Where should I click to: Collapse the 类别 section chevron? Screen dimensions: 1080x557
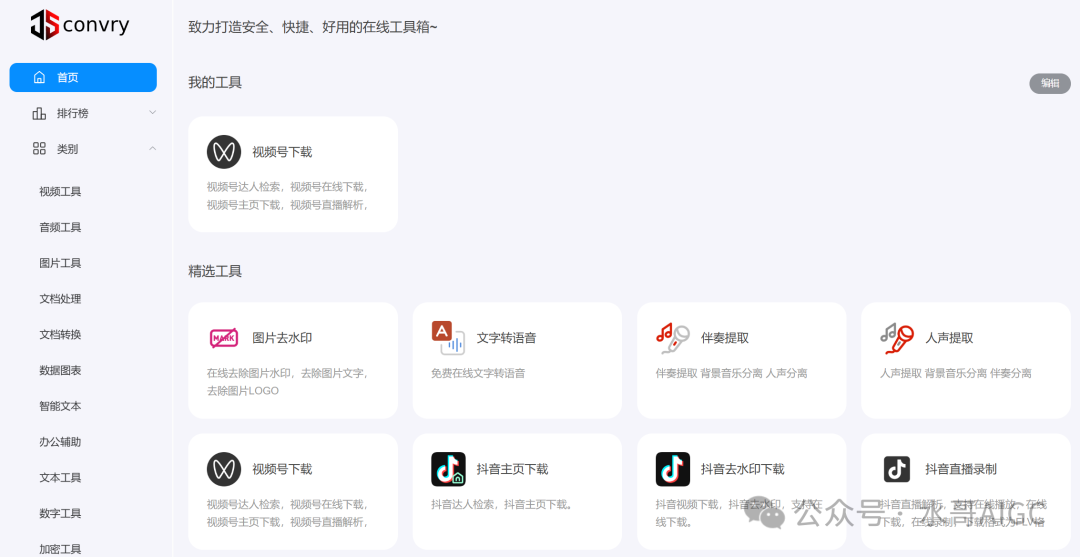click(x=153, y=148)
